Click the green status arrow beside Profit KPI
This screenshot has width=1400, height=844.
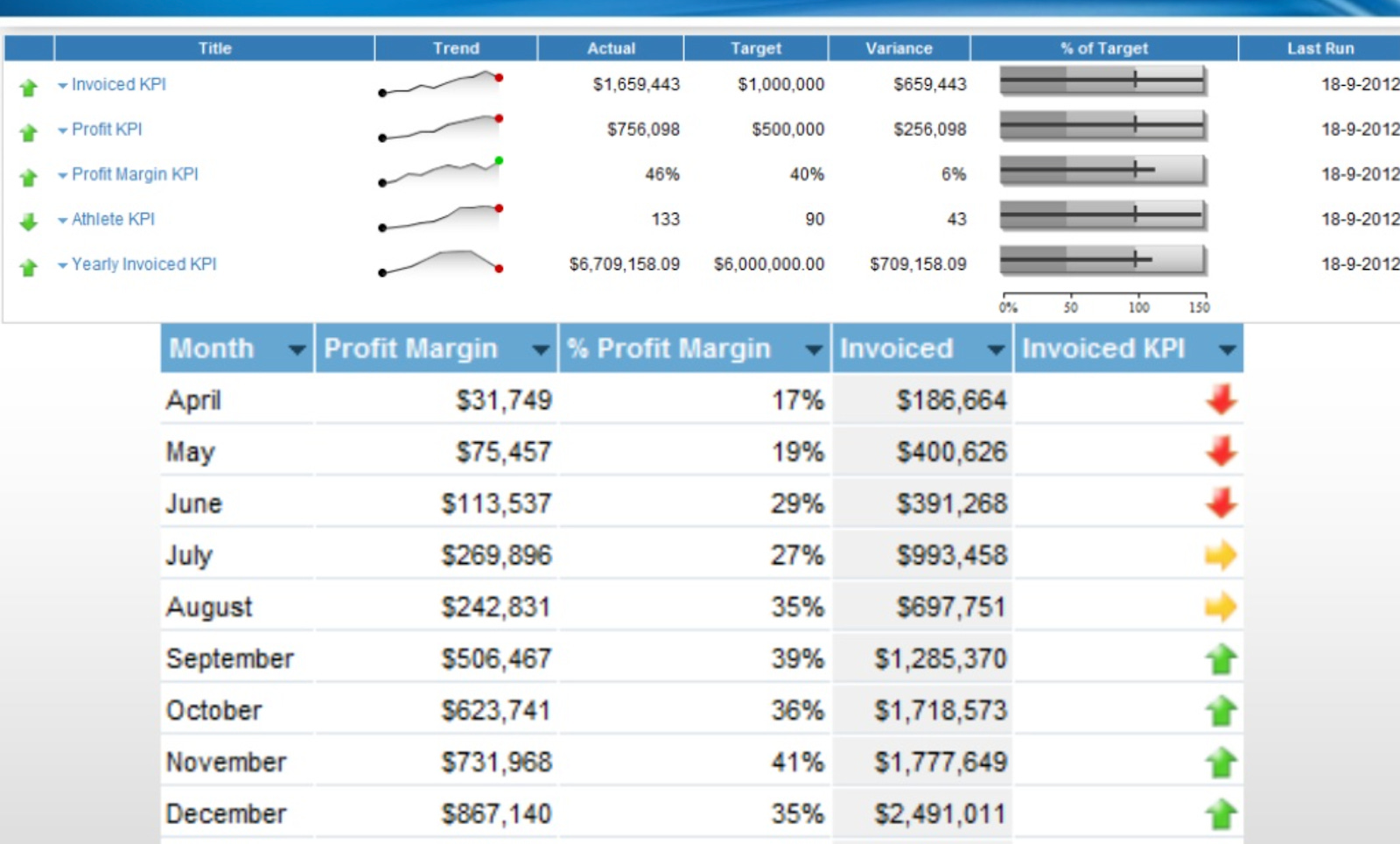pyautogui.click(x=29, y=130)
